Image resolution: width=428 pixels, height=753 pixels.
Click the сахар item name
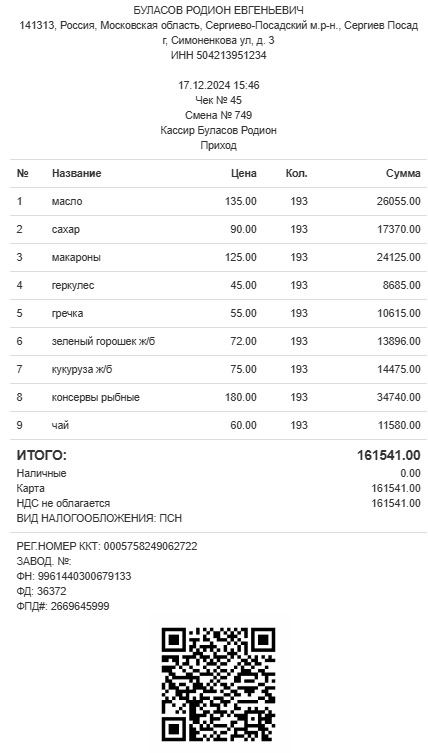tap(66, 230)
